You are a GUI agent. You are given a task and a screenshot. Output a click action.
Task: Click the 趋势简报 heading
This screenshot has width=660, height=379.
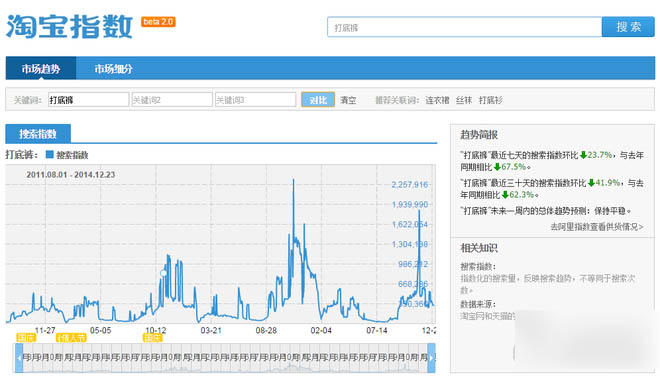[479, 135]
